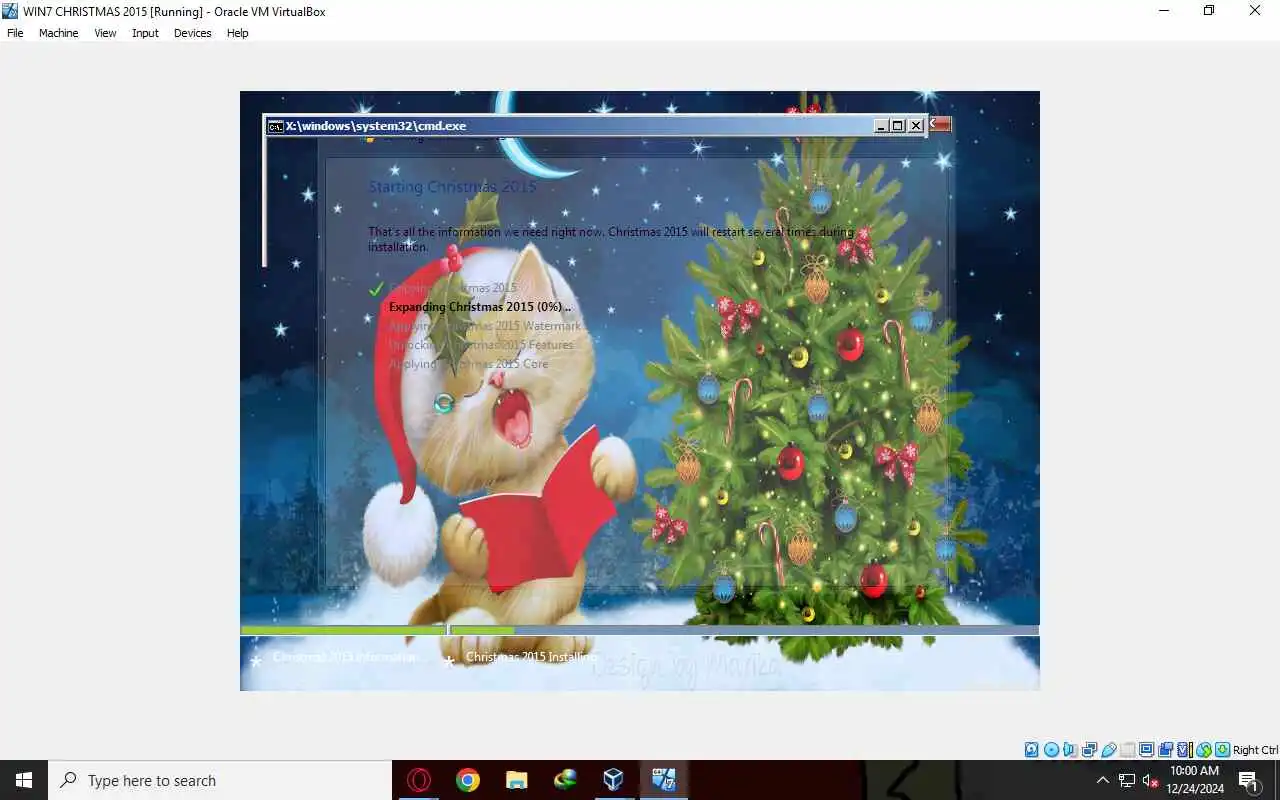The height and width of the screenshot is (800, 1280).
Task: Click the cmd.exe title bar system icon
Action: (275, 126)
